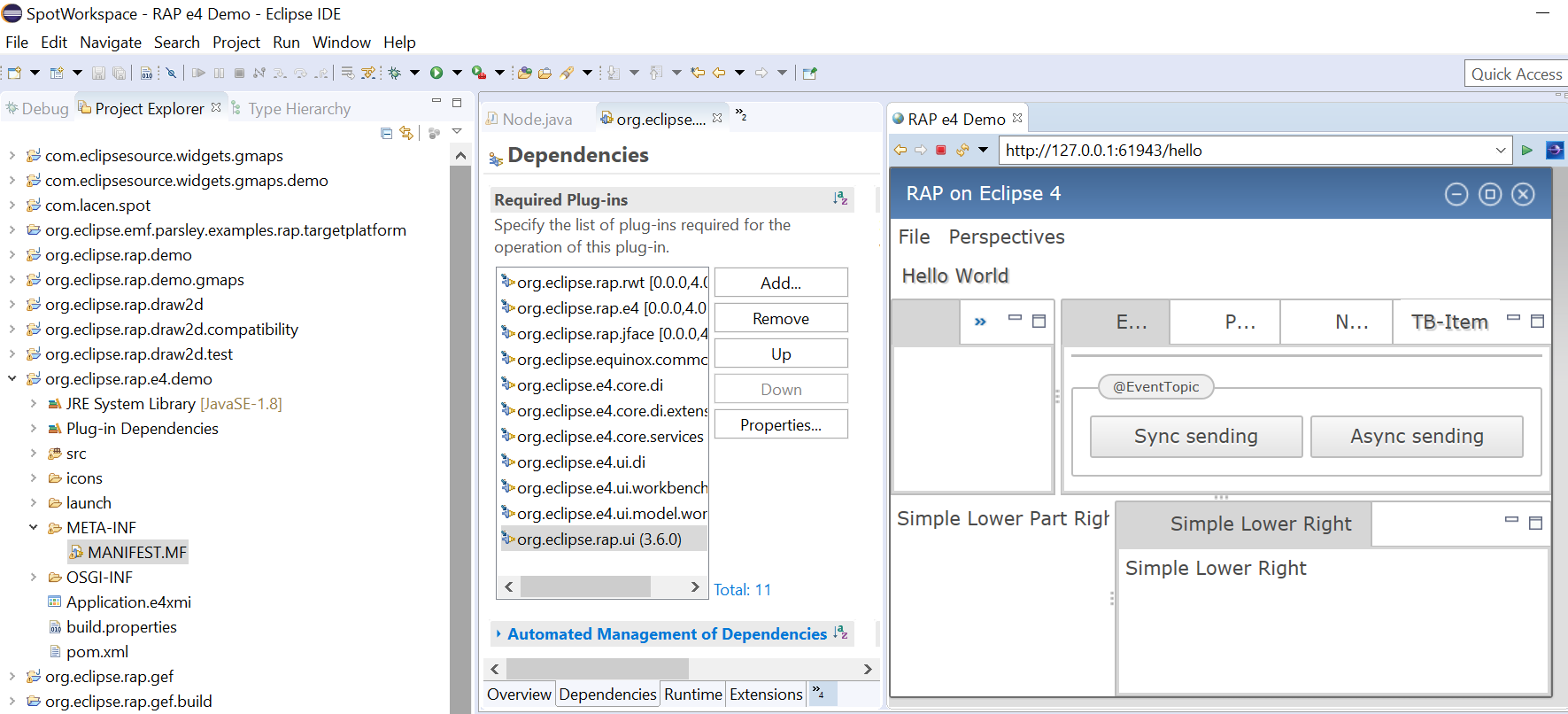Maximize the Project Explorer view panel
Image resolution: width=1568 pixels, height=714 pixels.
coord(457,103)
